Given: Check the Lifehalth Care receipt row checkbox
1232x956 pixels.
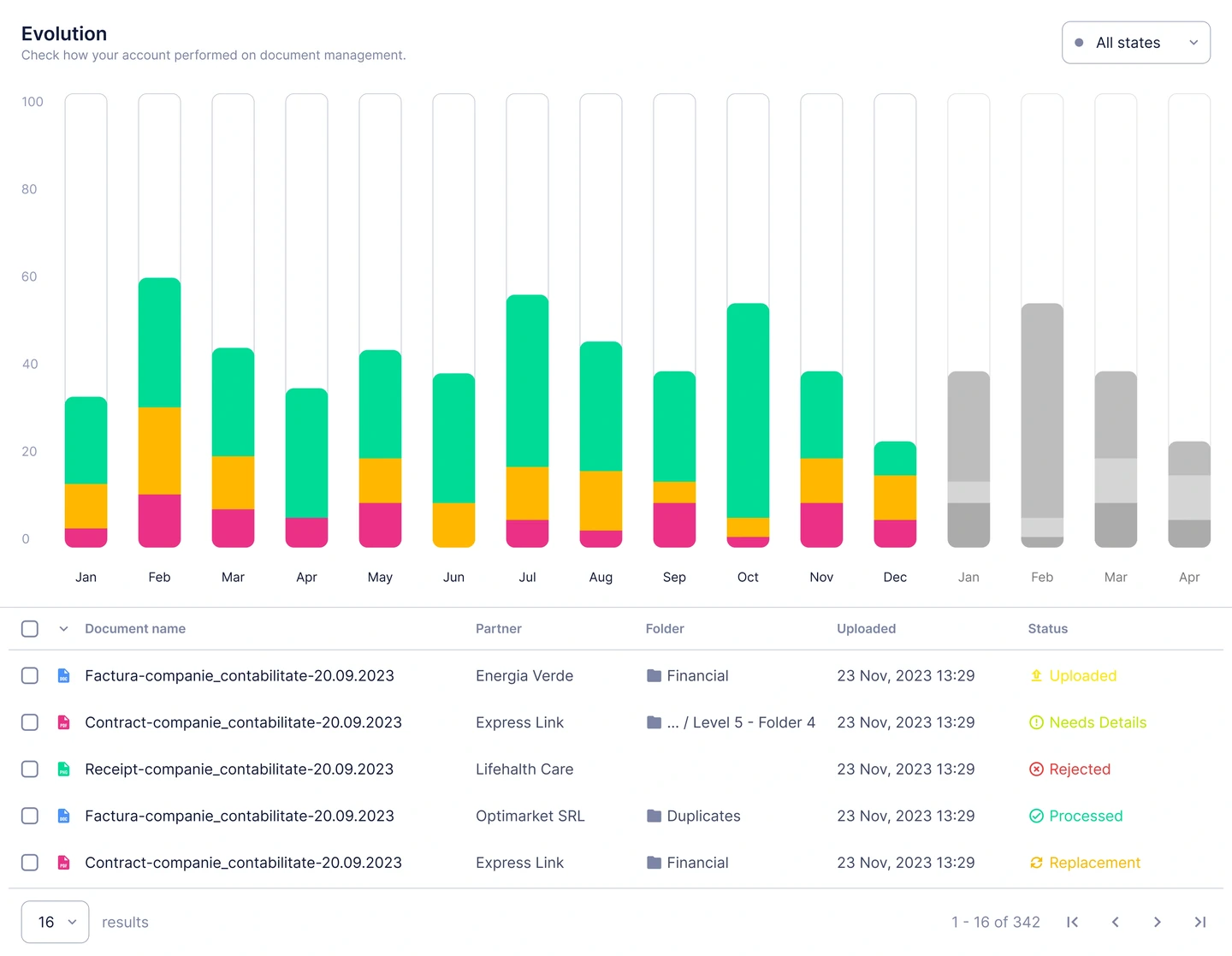Looking at the screenshot, I should tap(30, 769).
